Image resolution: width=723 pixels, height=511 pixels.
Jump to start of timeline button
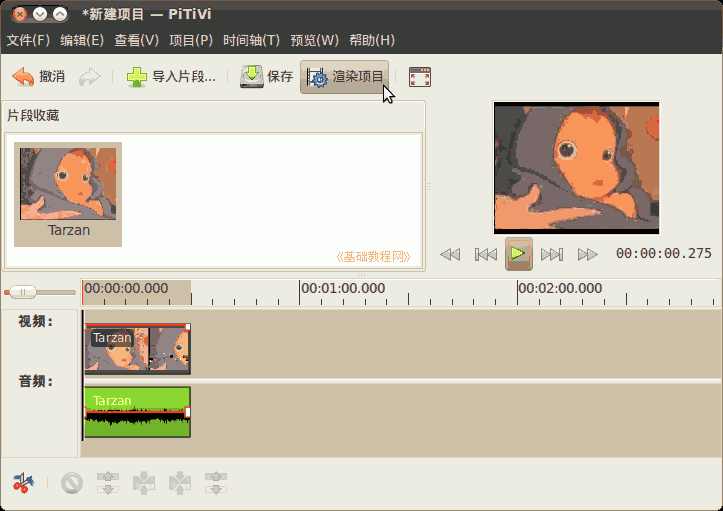pos(486,254)
